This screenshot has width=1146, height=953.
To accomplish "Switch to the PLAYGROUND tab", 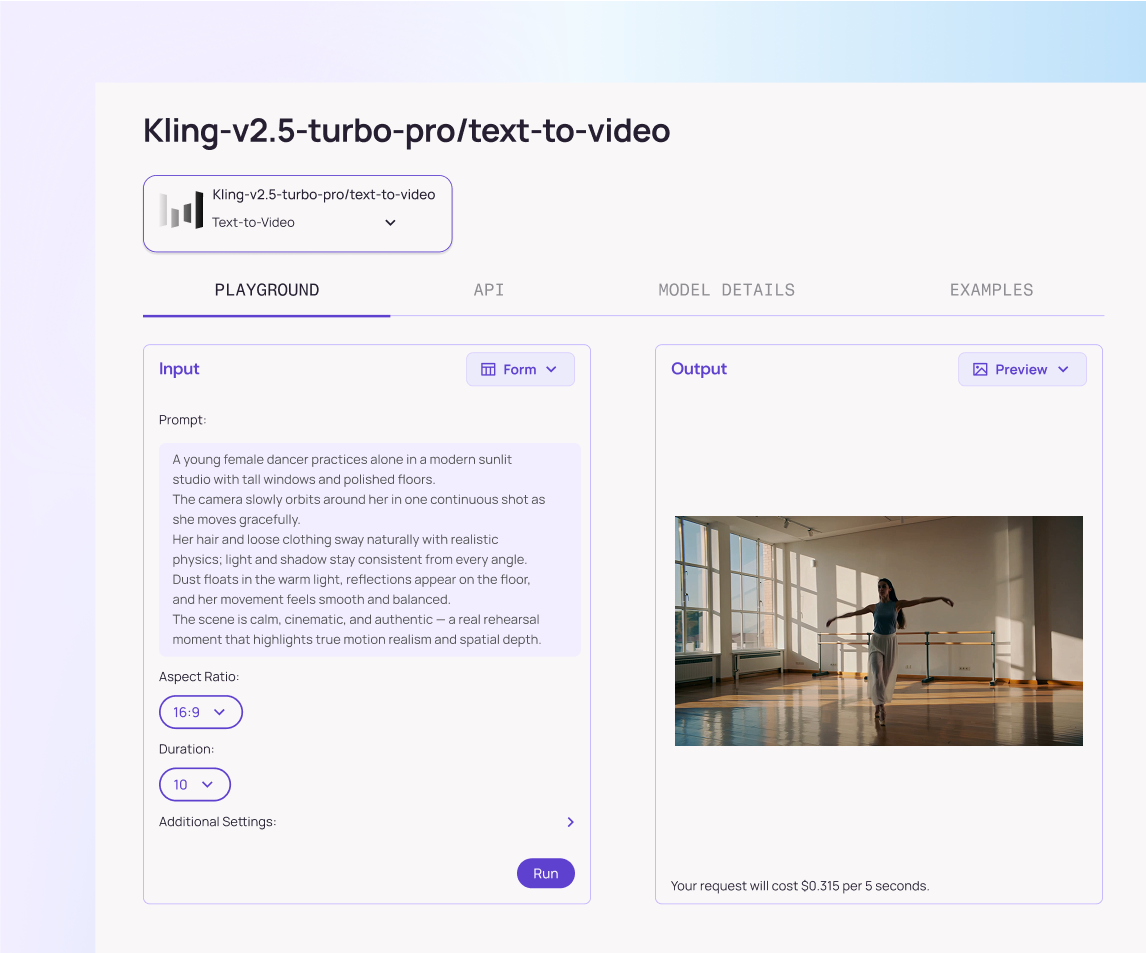I will 266,290.
